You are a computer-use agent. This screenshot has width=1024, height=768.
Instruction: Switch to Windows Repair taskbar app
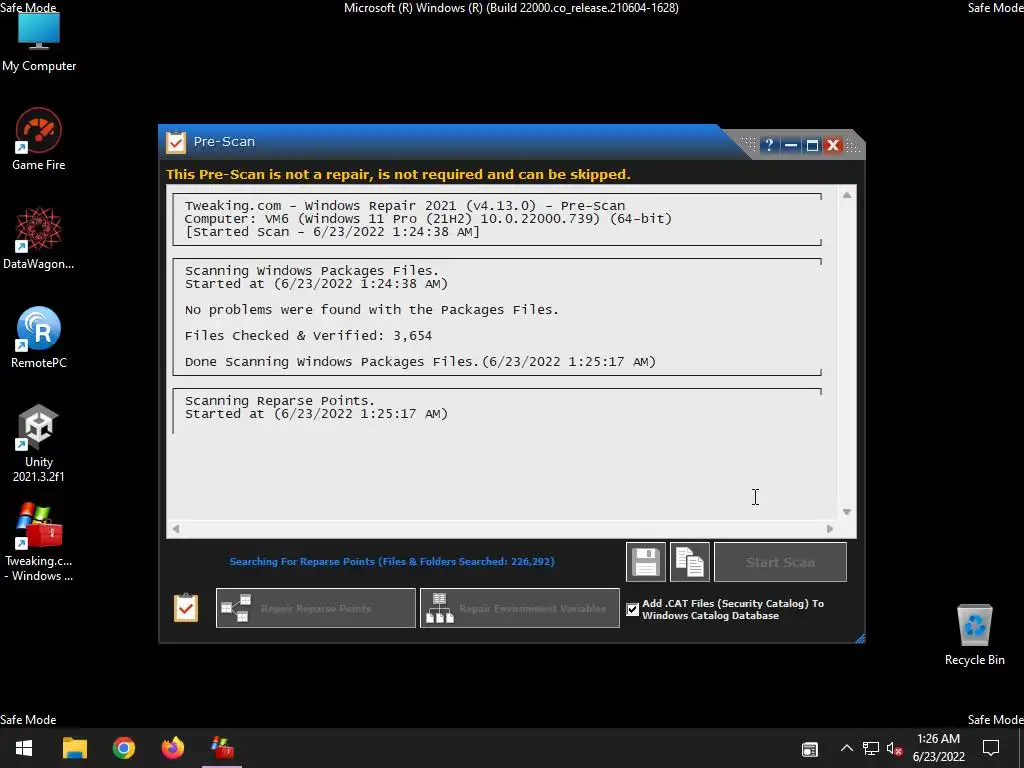click(222, 748)
